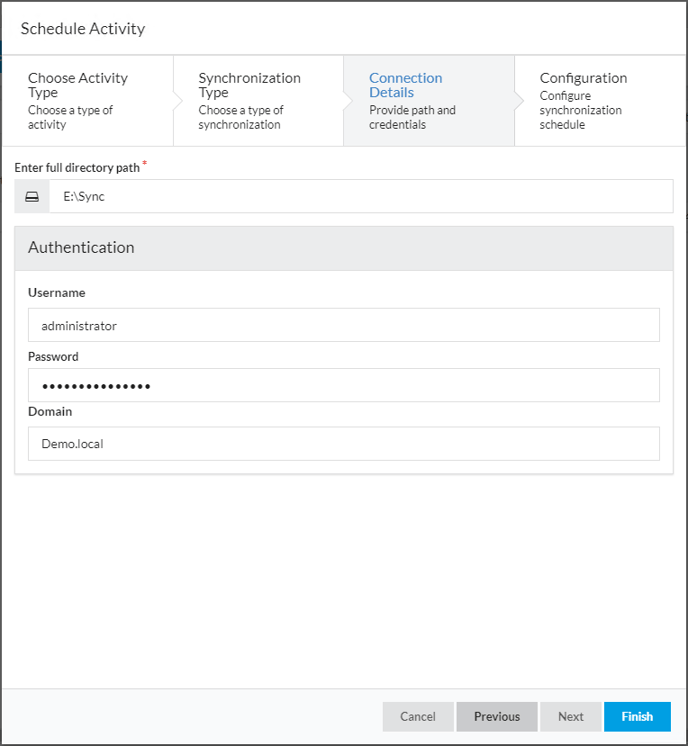Complete the wizard with Finish
Screen dimensions: 688x746
637,716
